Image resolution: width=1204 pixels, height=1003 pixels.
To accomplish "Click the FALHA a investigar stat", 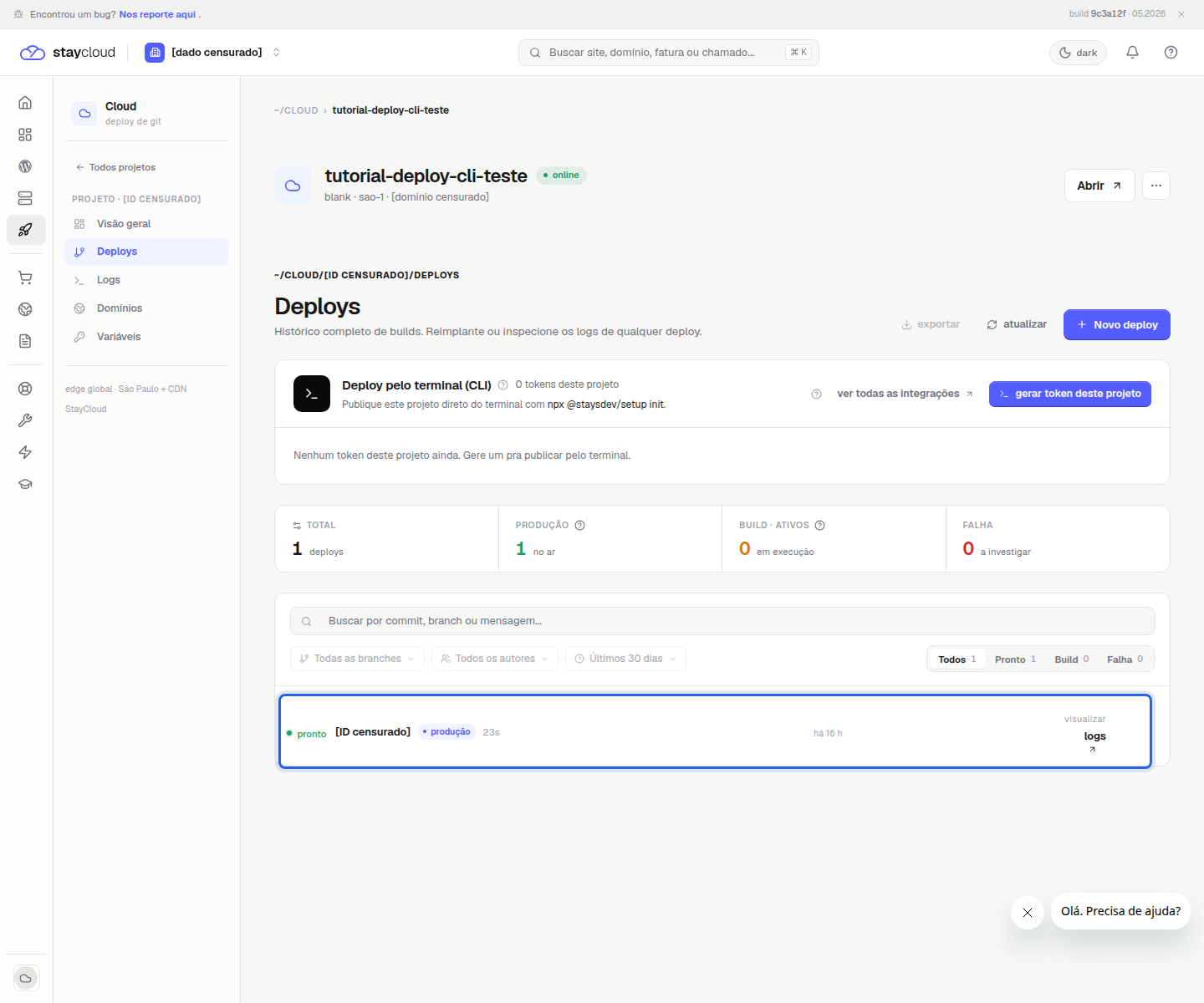I will (1058, 539).
